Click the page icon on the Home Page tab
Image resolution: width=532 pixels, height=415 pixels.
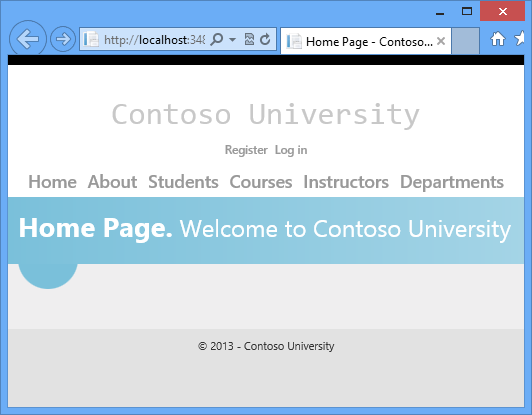click(294, 41)
